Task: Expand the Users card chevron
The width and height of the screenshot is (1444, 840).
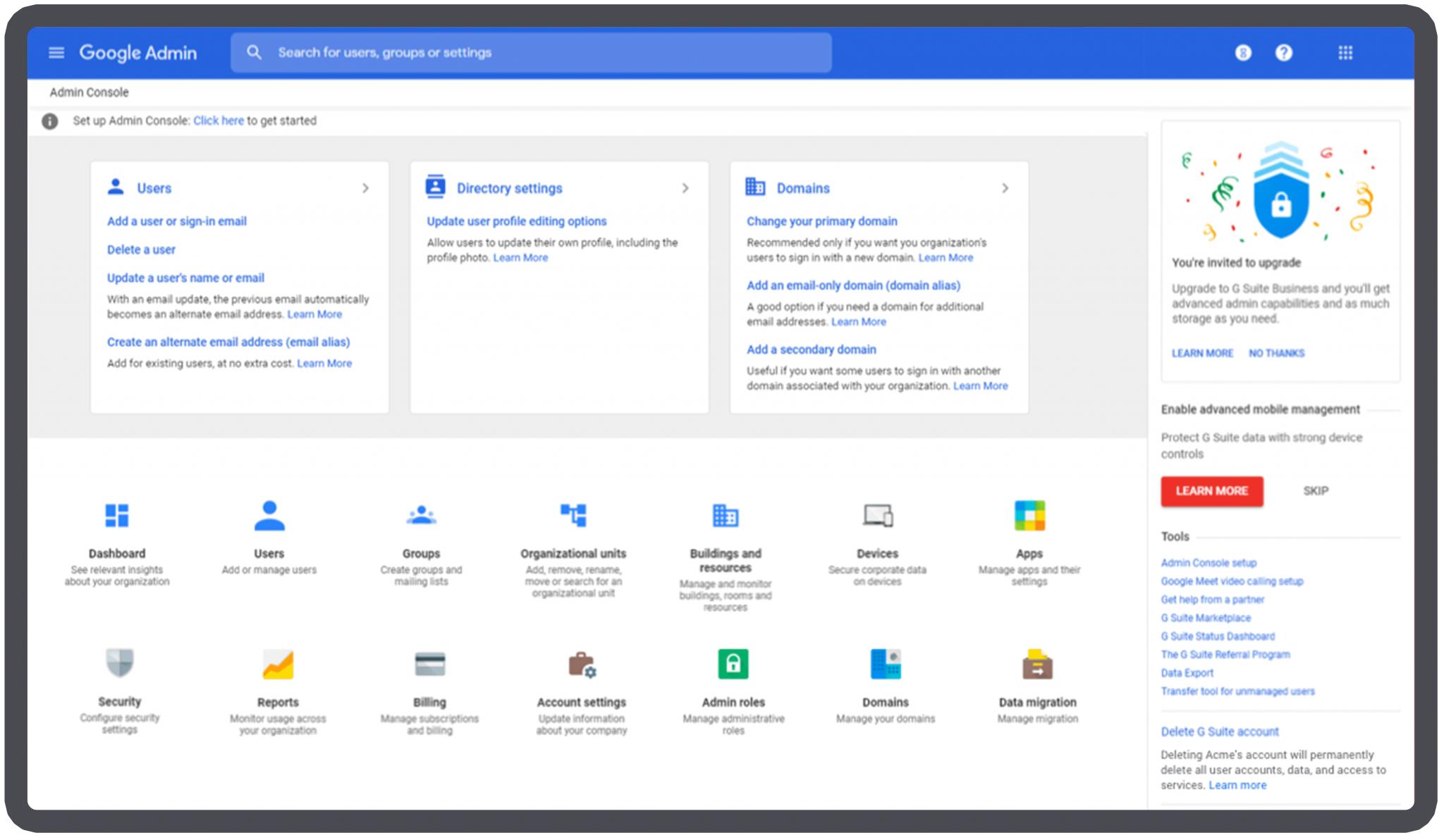Action: click(365, 188)
